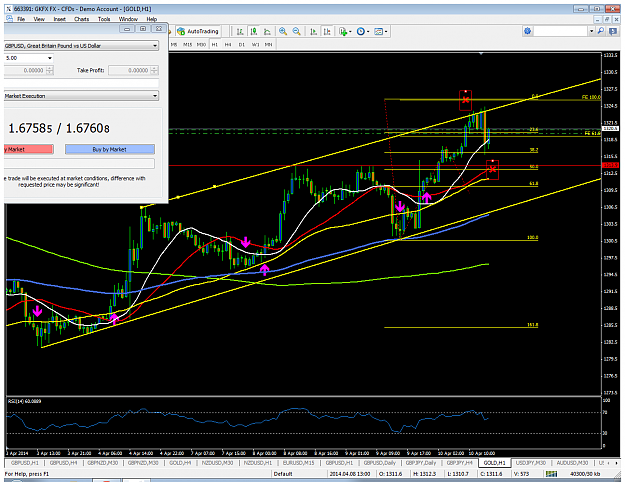This screenshot has height=482, width=625.
Task: Switch to the GBPUSD,H4 chart tab
Action: 63,463
